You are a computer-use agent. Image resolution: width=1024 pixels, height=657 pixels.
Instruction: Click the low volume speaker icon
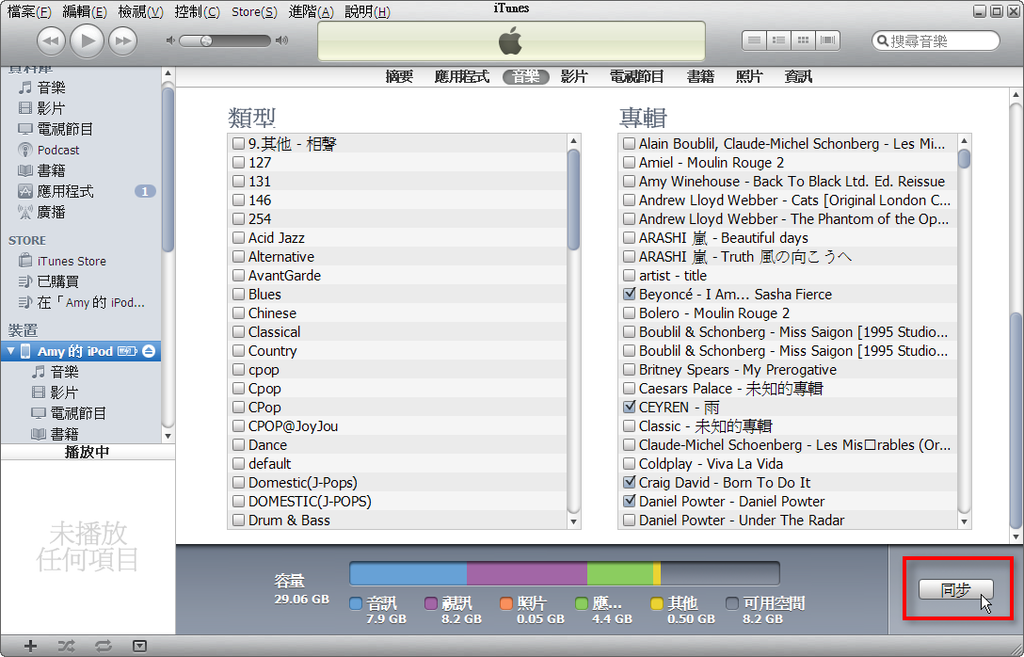(170, 40)
